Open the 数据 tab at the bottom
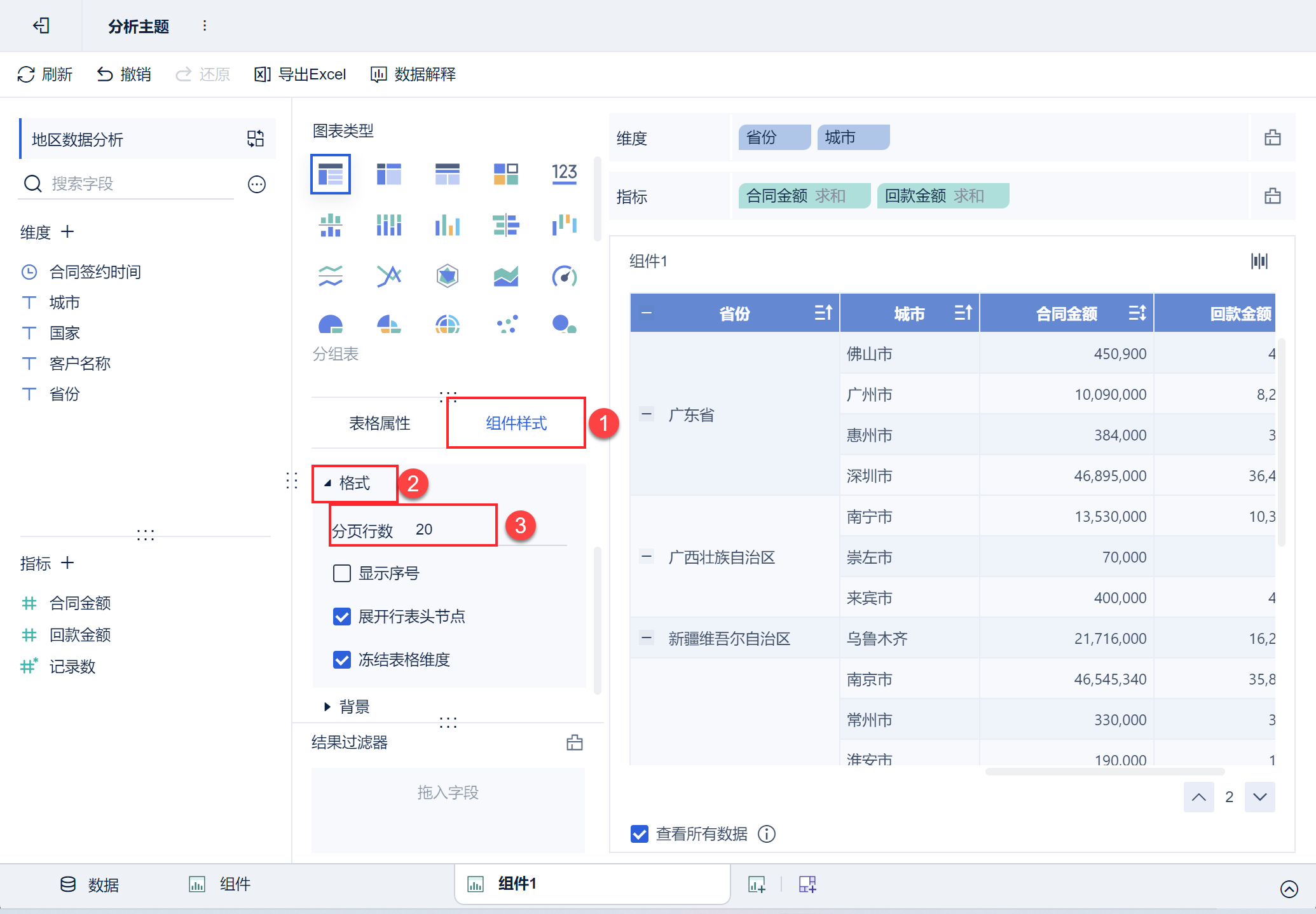The width and height of the screenshot is (1316, 914). pyautogui.click(x=90, y=884)
